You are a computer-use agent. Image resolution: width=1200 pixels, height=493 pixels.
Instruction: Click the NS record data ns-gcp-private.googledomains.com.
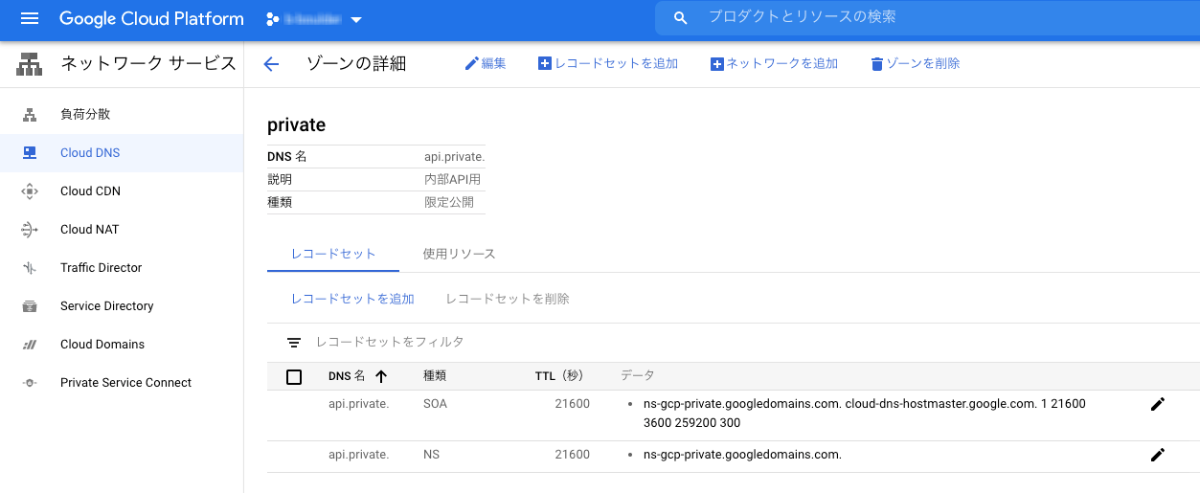coord(743,455)
